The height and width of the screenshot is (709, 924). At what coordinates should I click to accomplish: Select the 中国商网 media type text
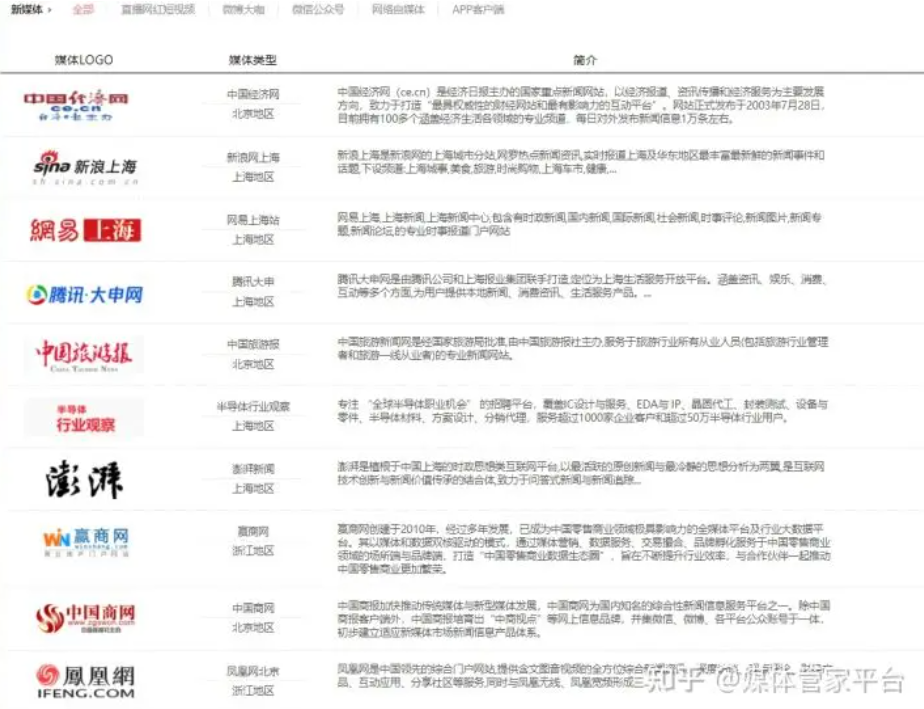point(253,608)
